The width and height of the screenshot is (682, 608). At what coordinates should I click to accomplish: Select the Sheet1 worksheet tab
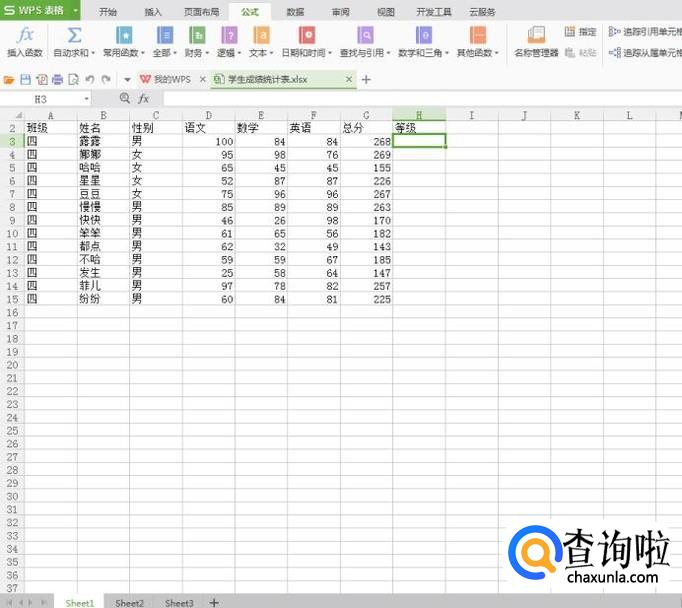[x=80, y=603]
